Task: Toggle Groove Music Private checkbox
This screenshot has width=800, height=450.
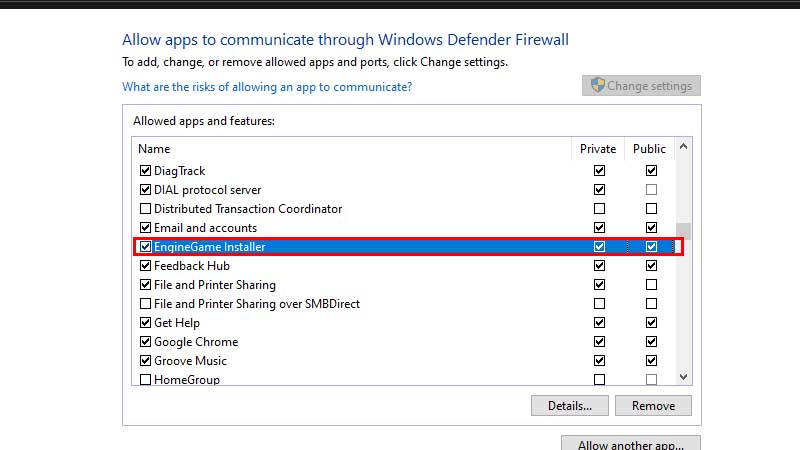Action: coord(599,361)
